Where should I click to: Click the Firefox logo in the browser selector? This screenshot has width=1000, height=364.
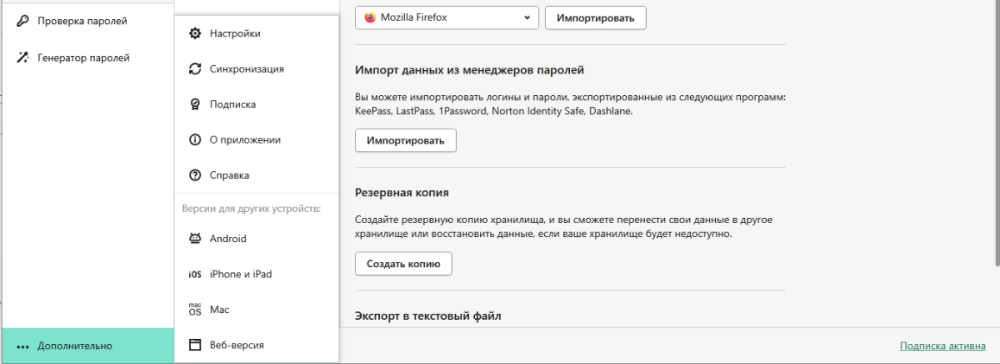tap(371, 18)
